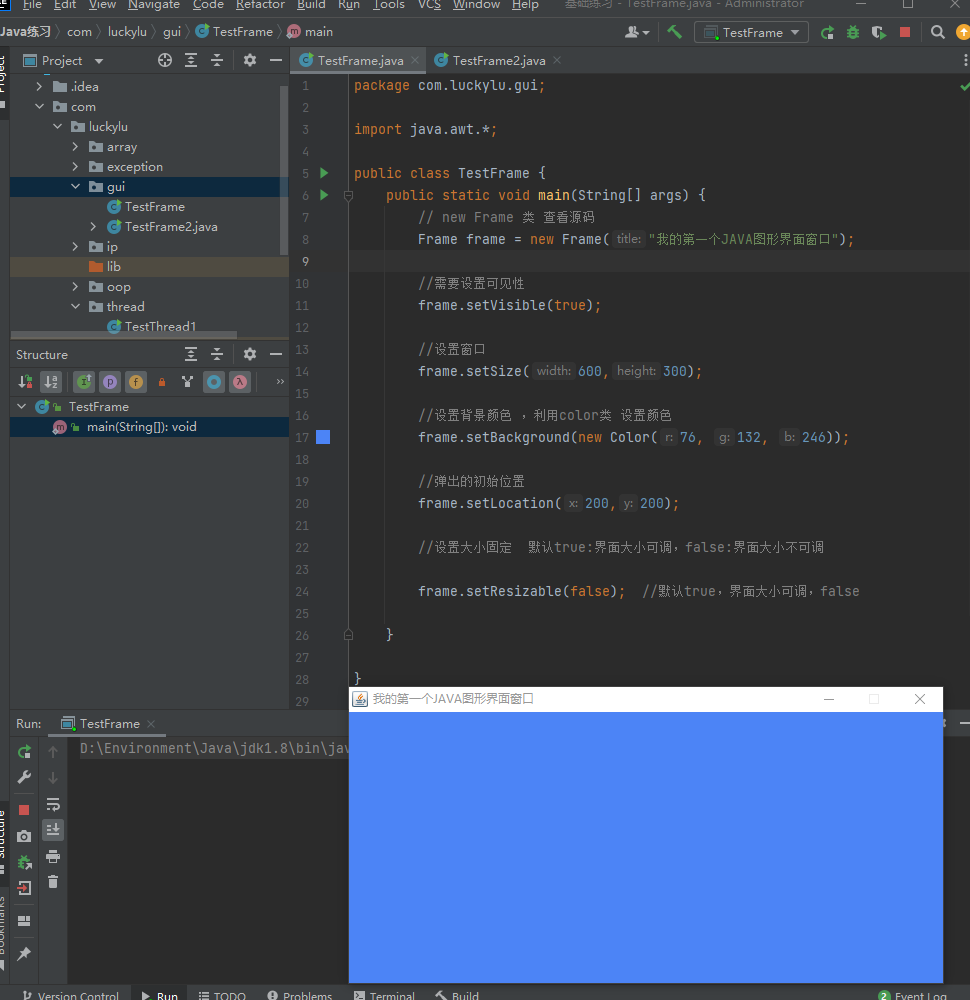Open the Window menu
Image resolution: width=970 pixels, height=1000 pixels.
coord(476,5)
